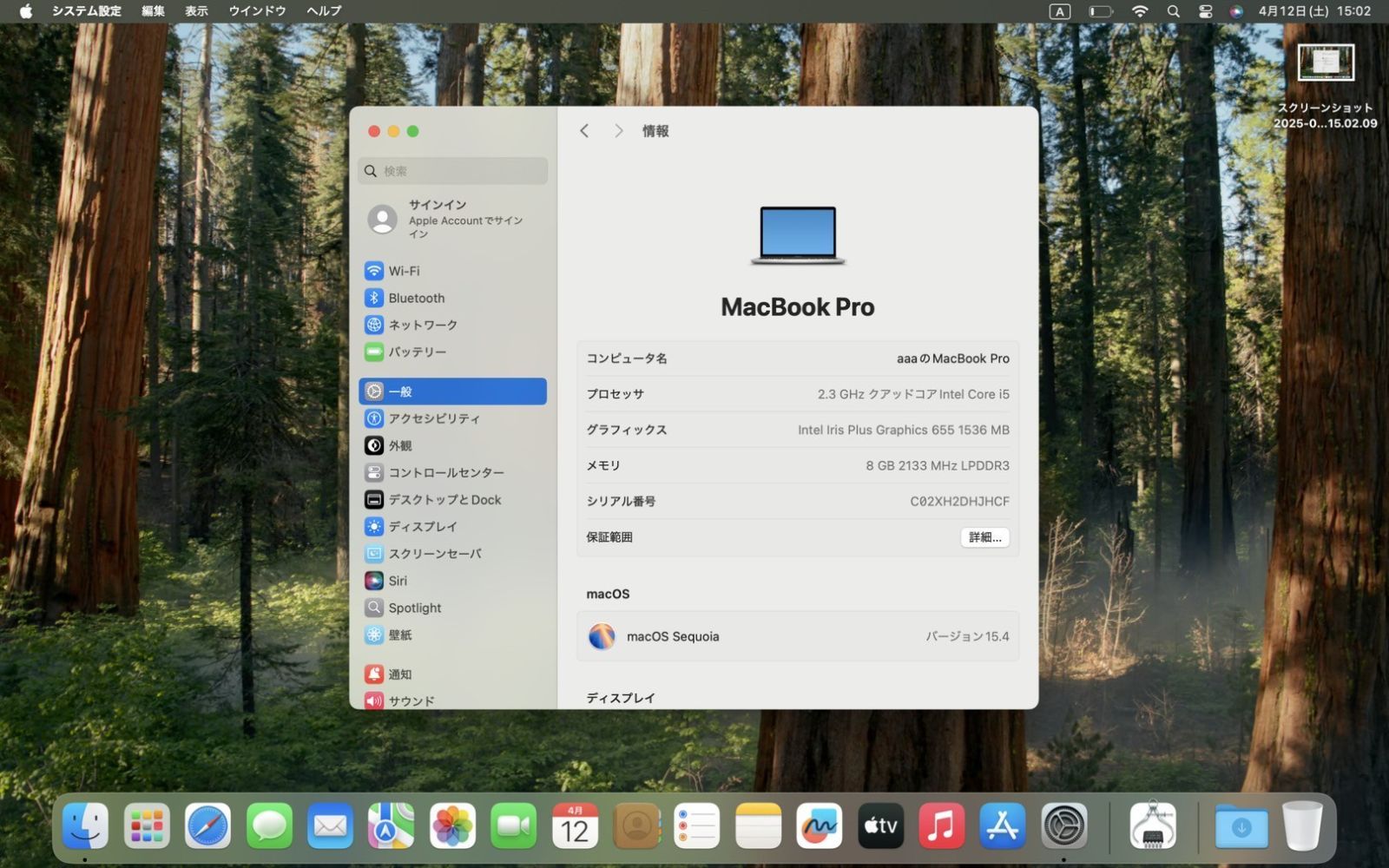
Task: Open ネットワーク settings in sidebar
Action: (x=452, y=325)
